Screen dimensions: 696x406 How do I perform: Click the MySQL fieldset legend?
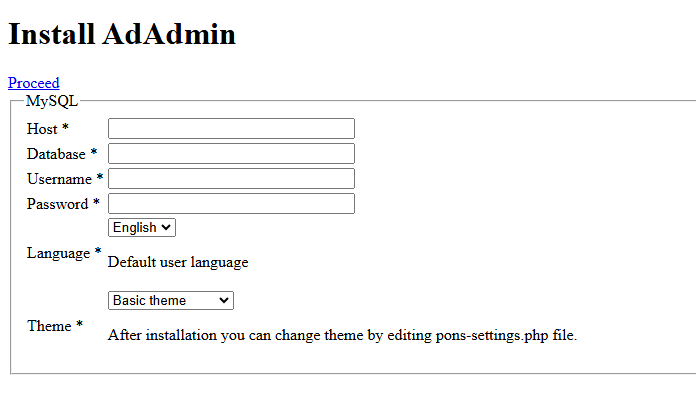pos(52,101)
